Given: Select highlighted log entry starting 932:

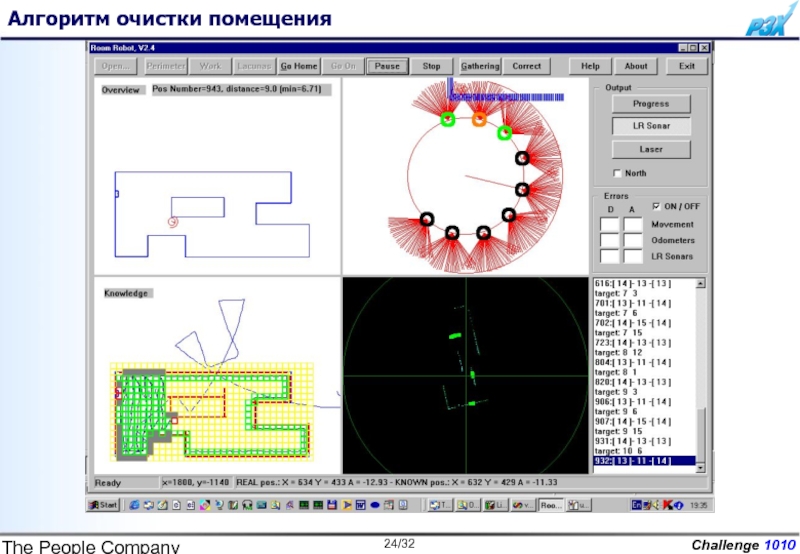Looking at the screenshot, I should (x=644, y=461).
